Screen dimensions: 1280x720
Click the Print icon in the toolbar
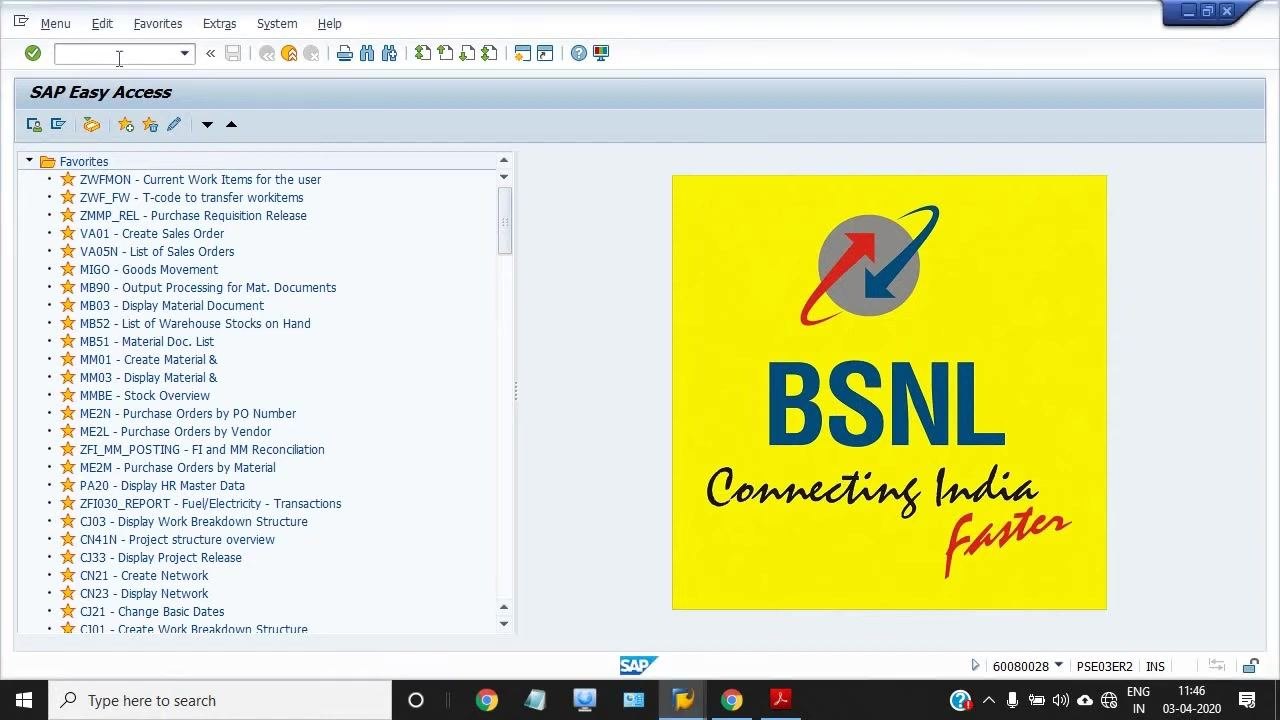tap(345, 53)
